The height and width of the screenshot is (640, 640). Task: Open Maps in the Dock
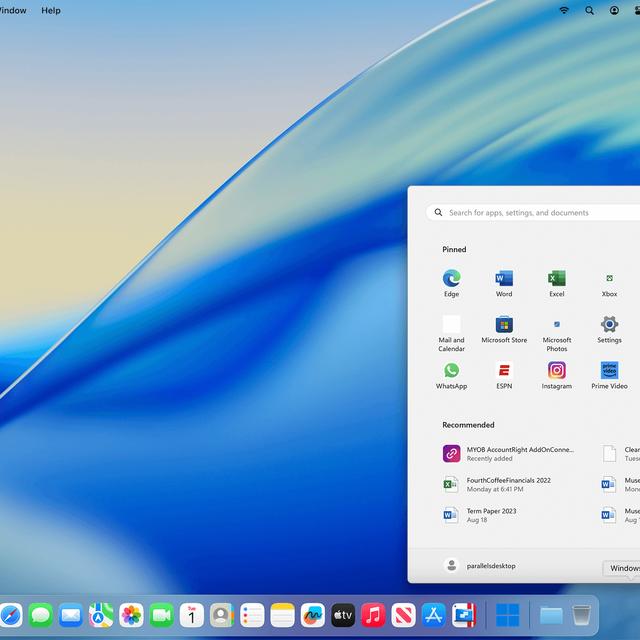click(101, 615)
